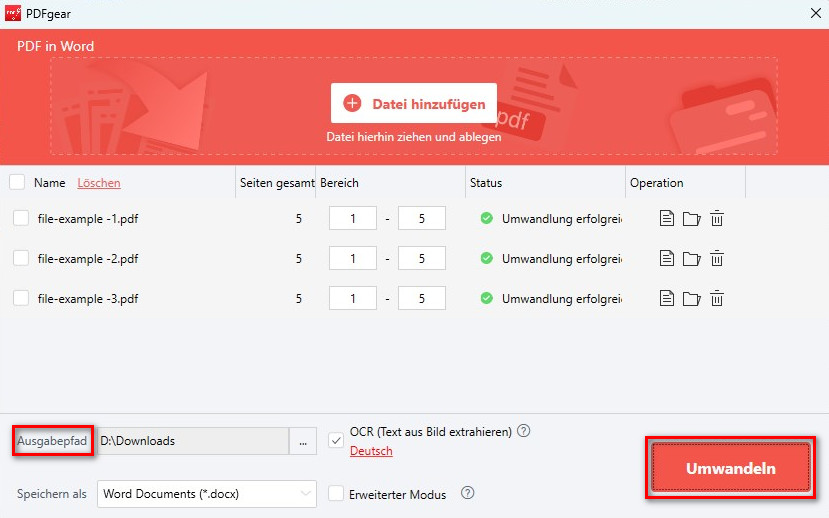Show help for Erweiterter Modus
The height and width of the screenshot is (518, 829).
[467, 493]
